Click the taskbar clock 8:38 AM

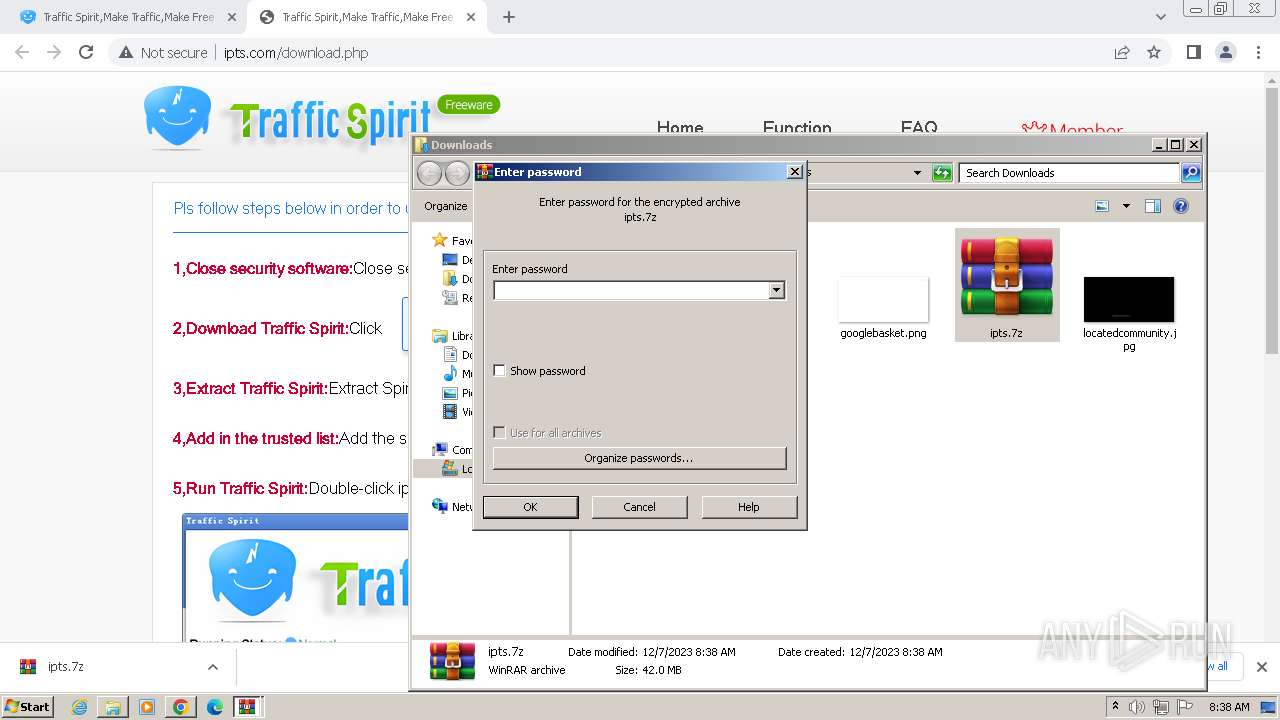(1229, 707)
